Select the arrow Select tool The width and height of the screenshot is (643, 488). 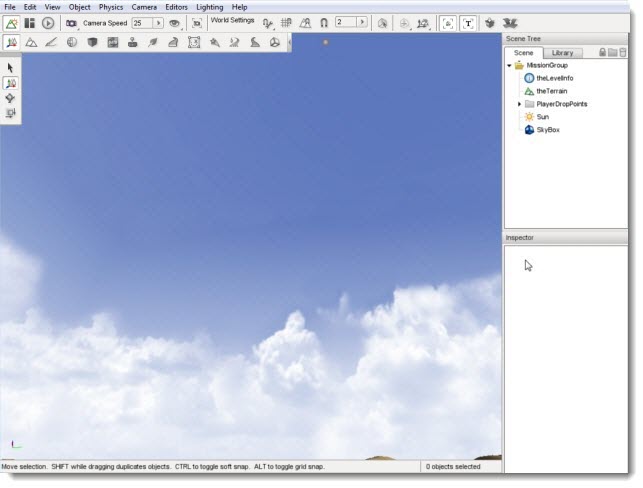click(10, 68)
